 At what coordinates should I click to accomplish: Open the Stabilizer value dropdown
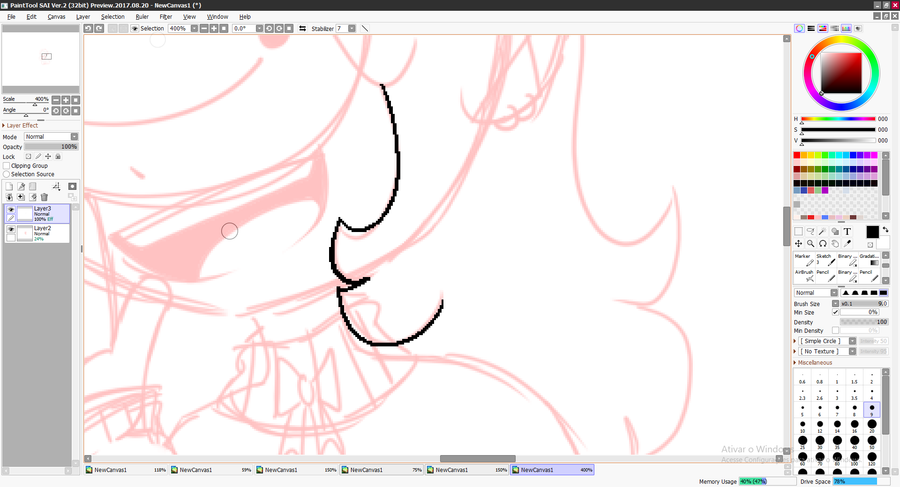coord(351,28)
